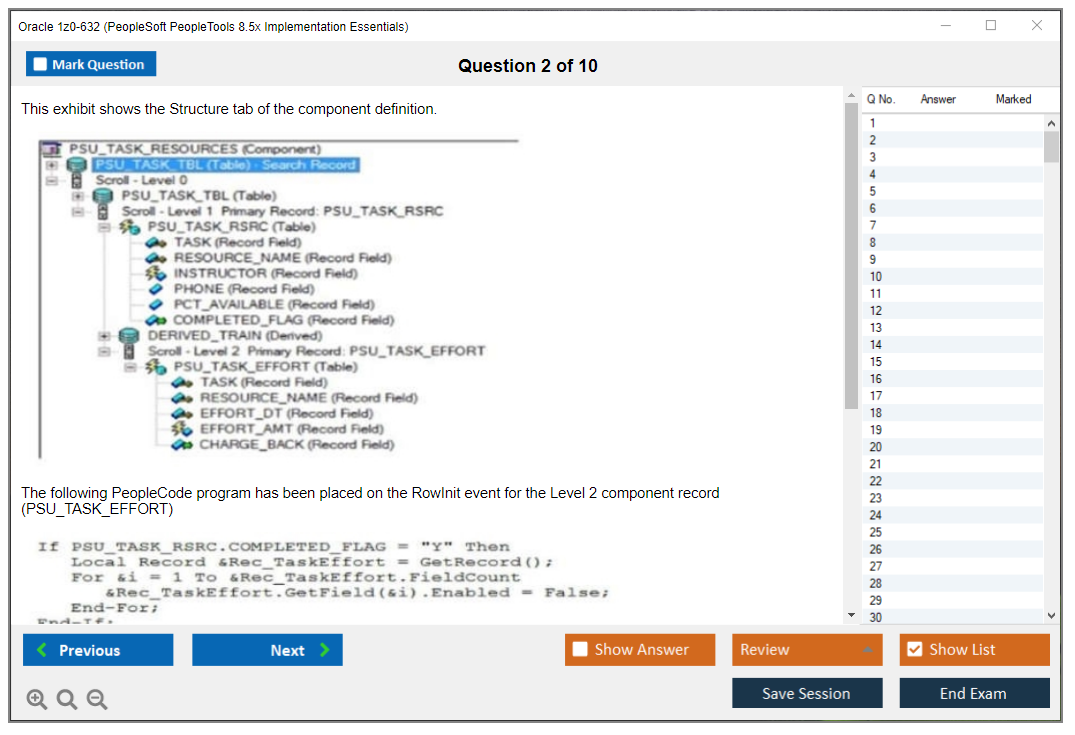Enable Show Answer
Image resolution: width=1075 pixels, height=735 pixels.
tap(580, 649)
